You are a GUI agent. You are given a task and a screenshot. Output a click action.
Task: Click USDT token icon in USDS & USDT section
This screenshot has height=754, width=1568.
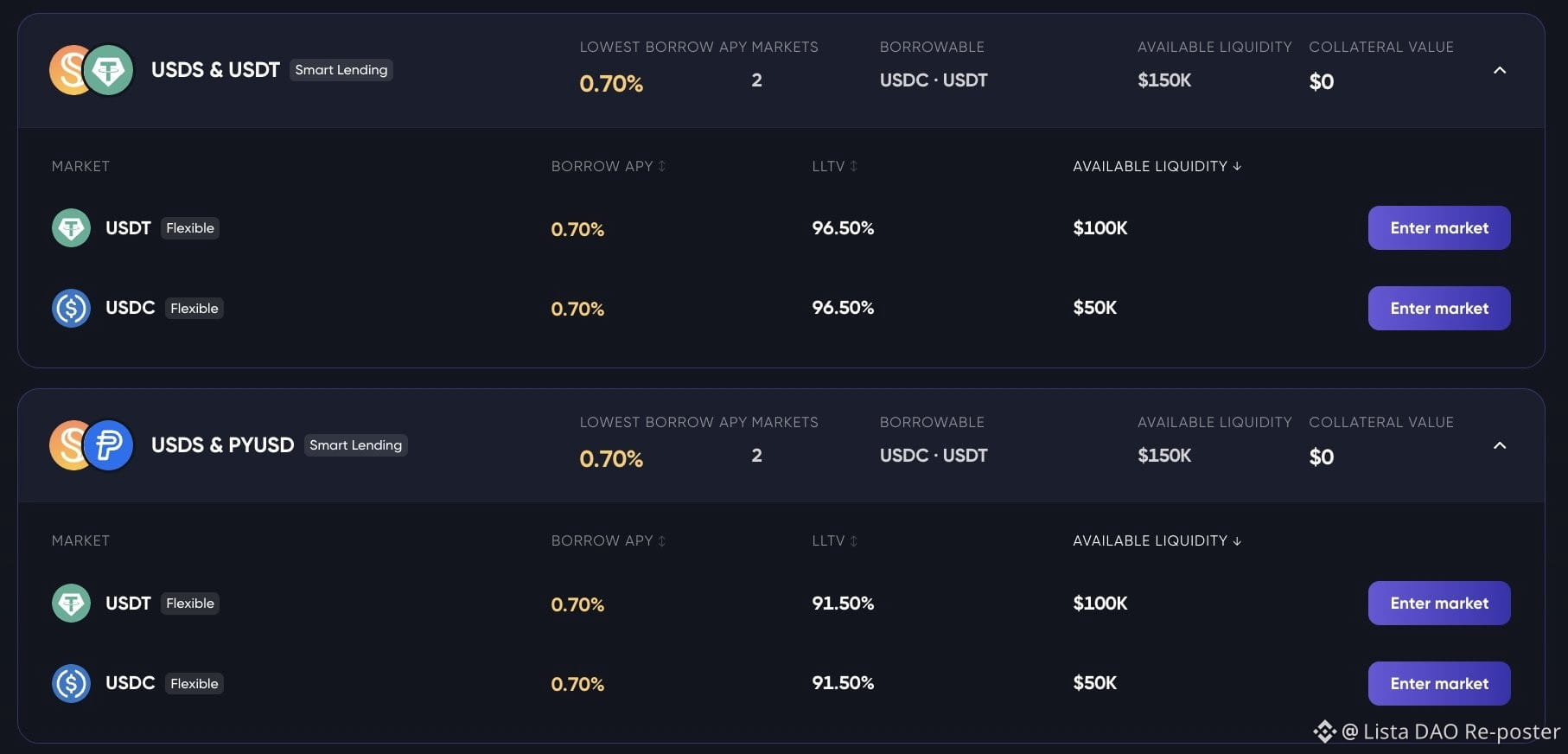pos(71,228)
